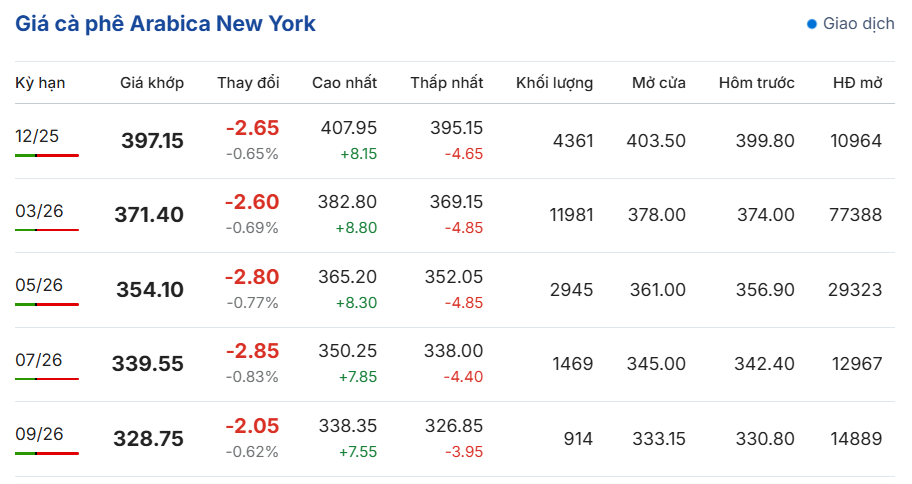Open the Giá cà phê Arabica New York title
Viewport: 912px width, 484px height.
click(166, 24)
